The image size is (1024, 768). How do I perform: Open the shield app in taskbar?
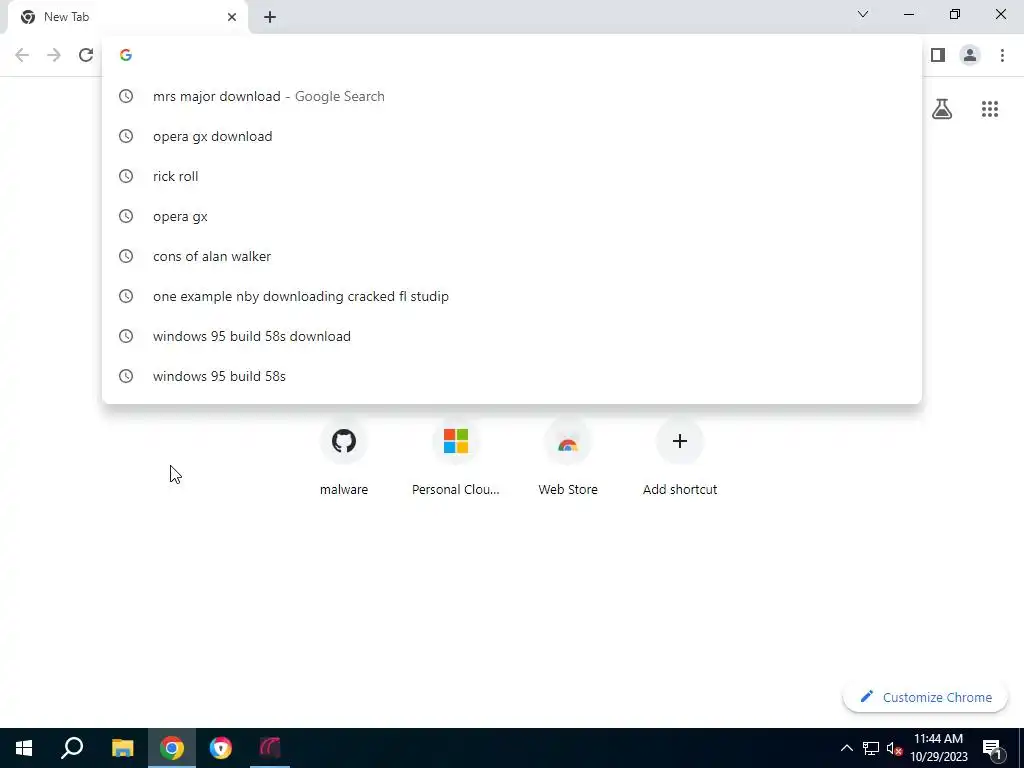221,748
